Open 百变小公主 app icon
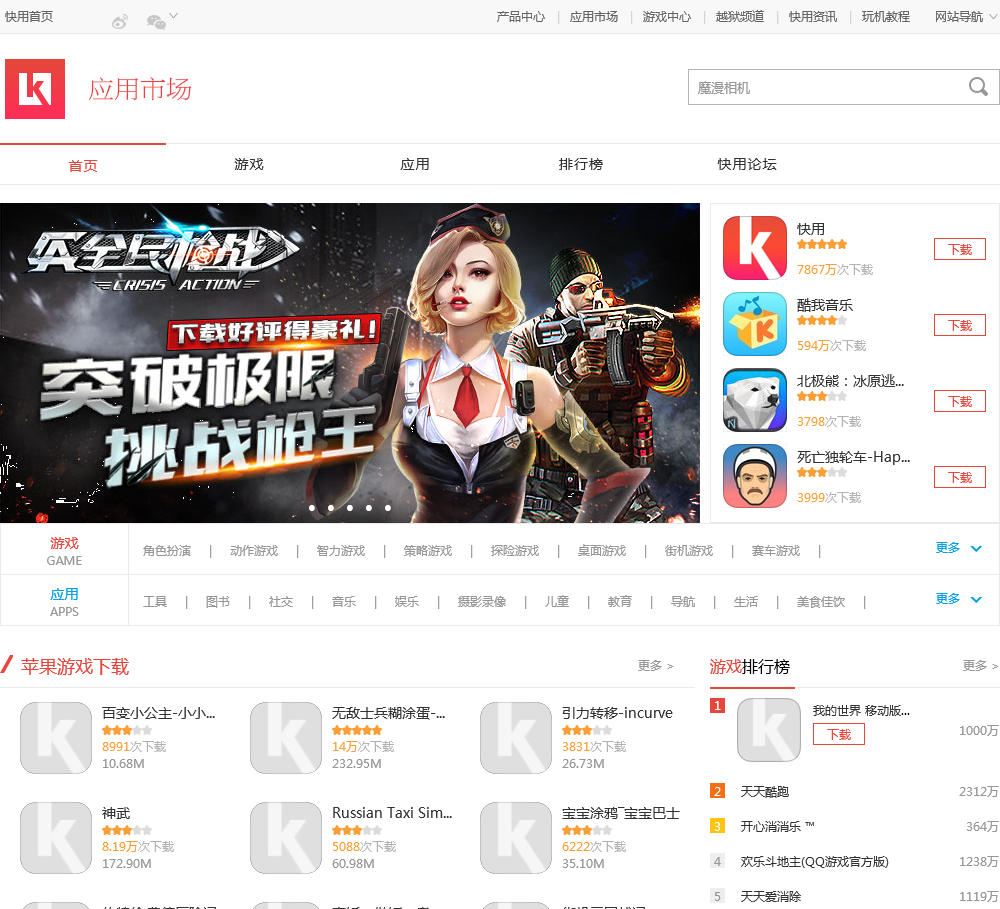This screenshot has height=909, width=1000. [56, 738]
